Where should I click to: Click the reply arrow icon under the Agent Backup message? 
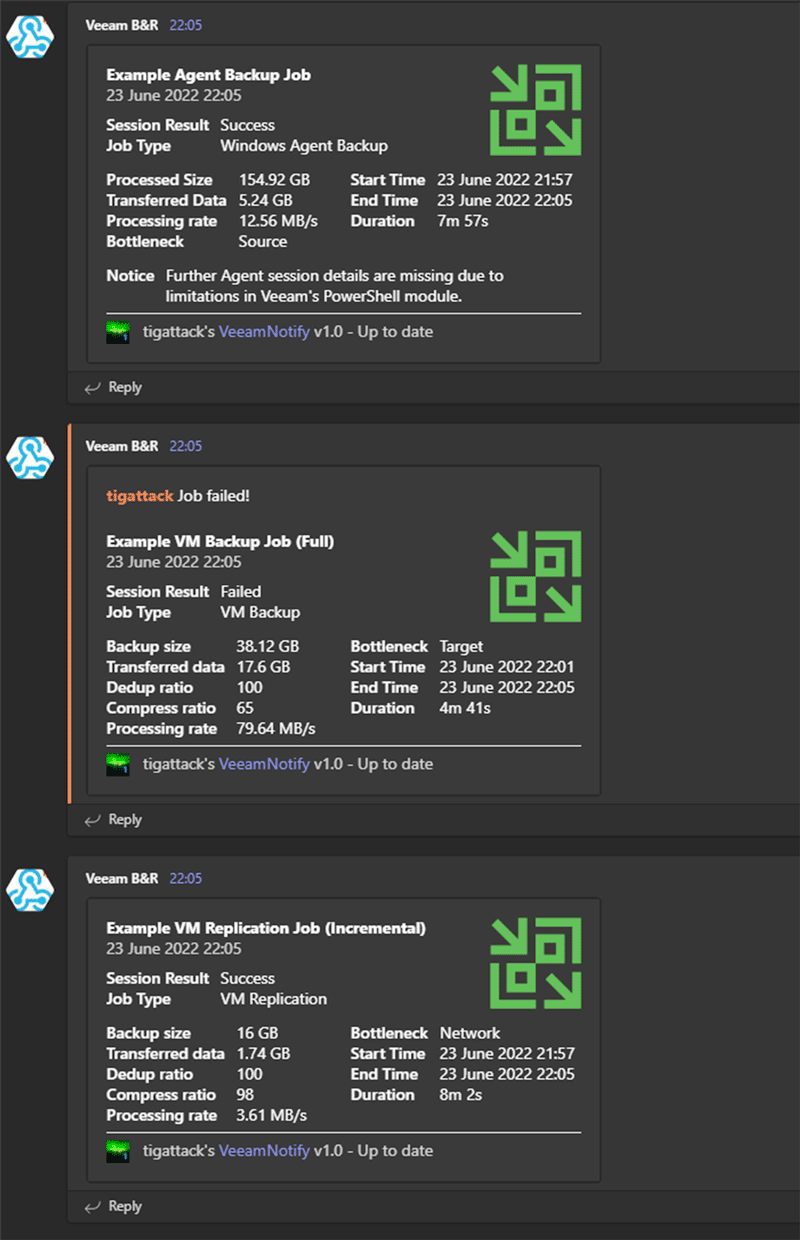[x=93, y=387]
